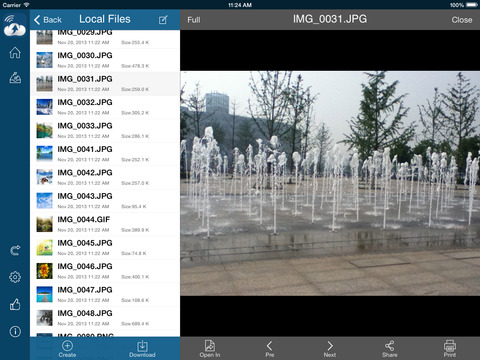
Task: Tap the thumbs-up like icon
Action: pyautogui.click(x=15, y=304)
